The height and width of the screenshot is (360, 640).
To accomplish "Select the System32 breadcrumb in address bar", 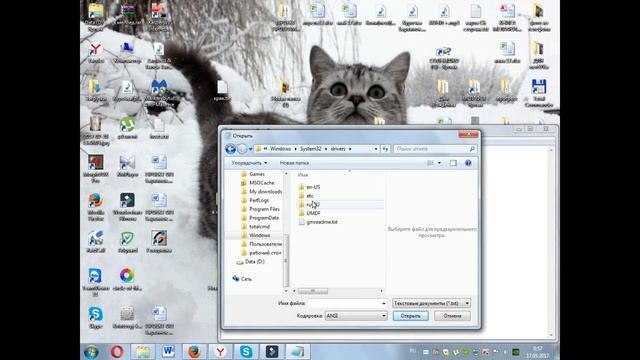I will point(311,149).
